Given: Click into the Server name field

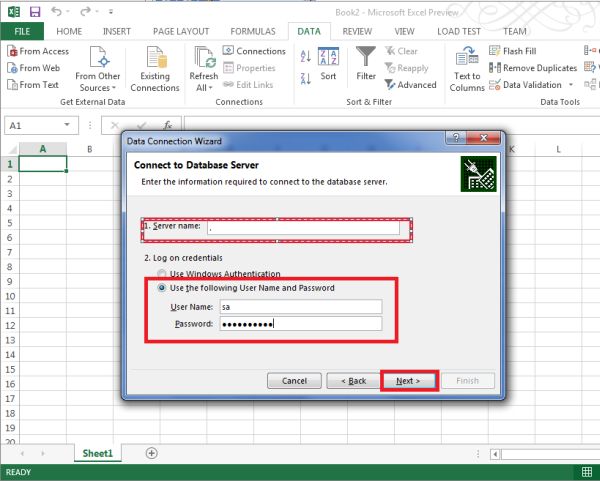Looking at the screenshot, I should 303,228.
